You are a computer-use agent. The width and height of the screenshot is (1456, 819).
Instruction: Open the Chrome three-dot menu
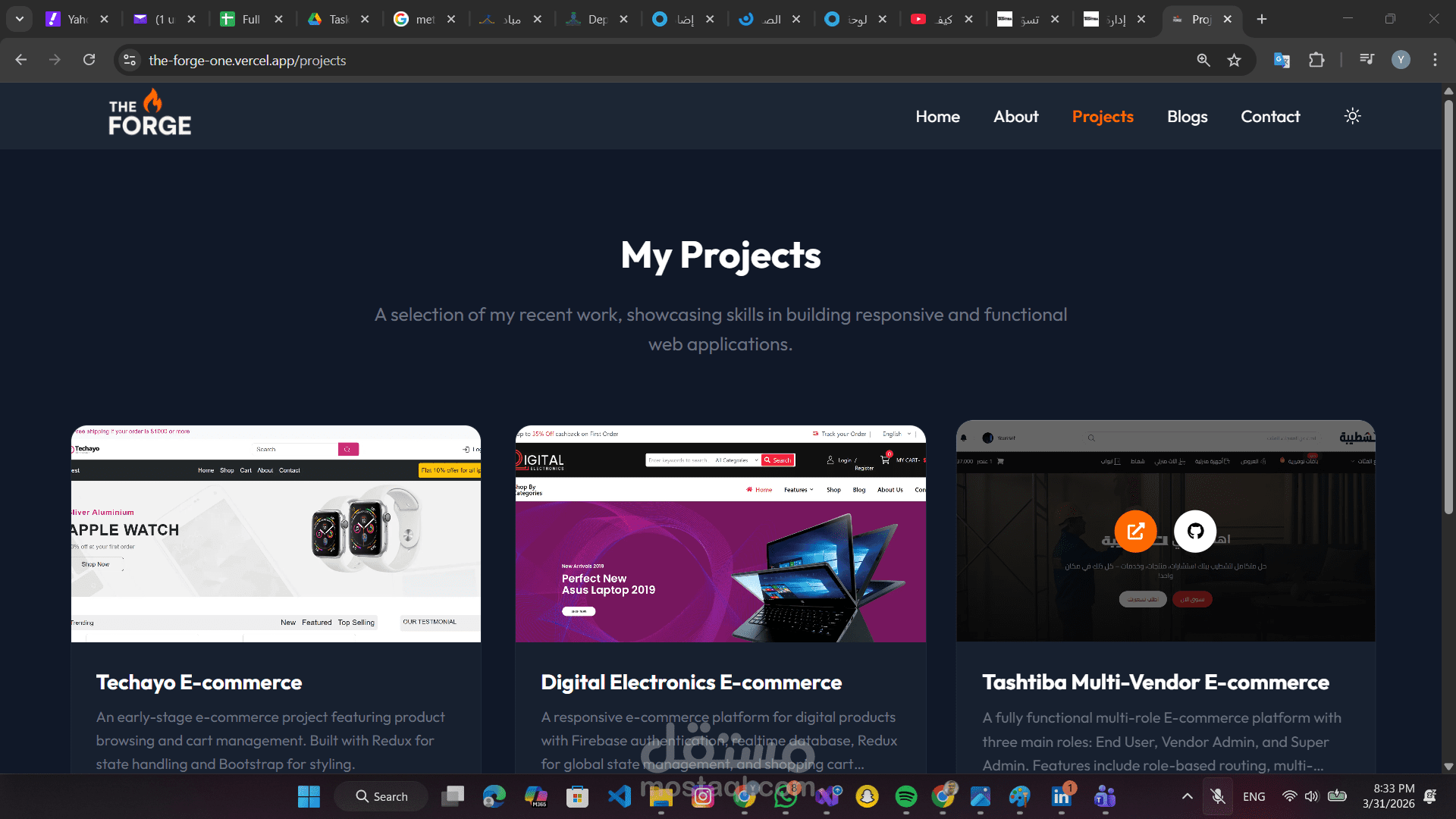point(1435,60)
